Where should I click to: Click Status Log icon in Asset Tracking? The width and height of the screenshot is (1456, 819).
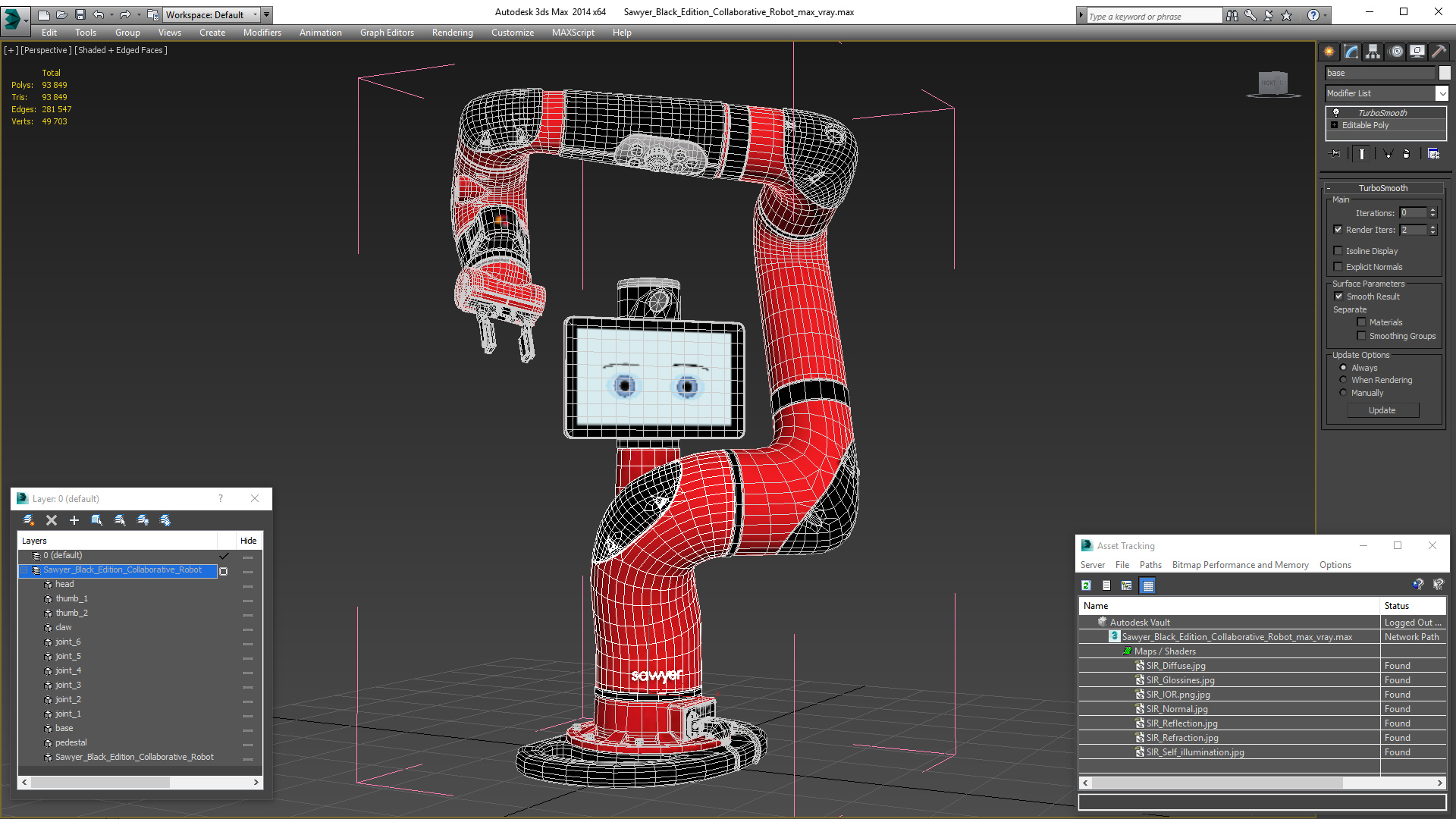point(1106,585)
